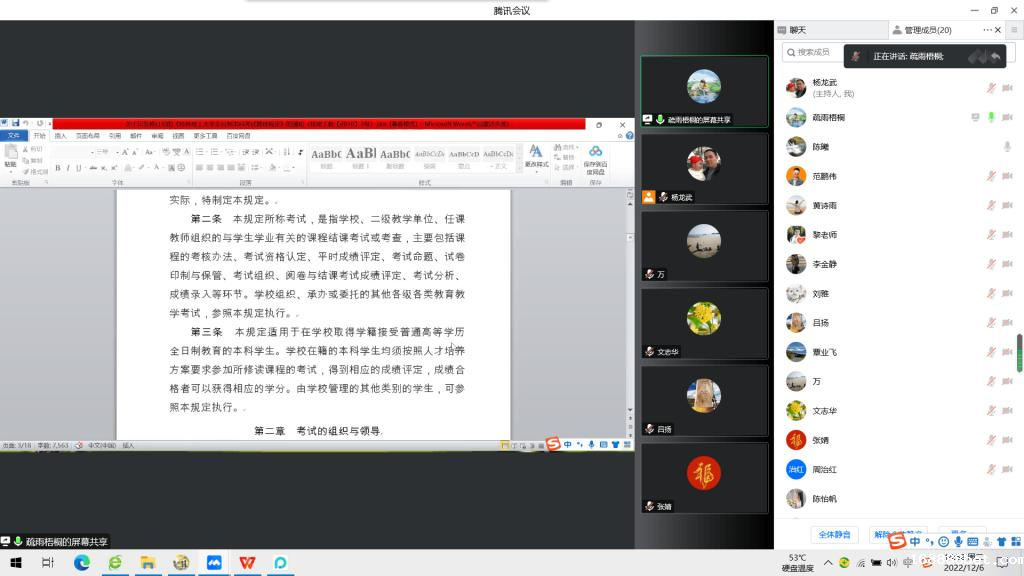This screenshot has width=1024, height=576.
Task: Open File Explorer from the taskbar
Action: click(147, 563)
